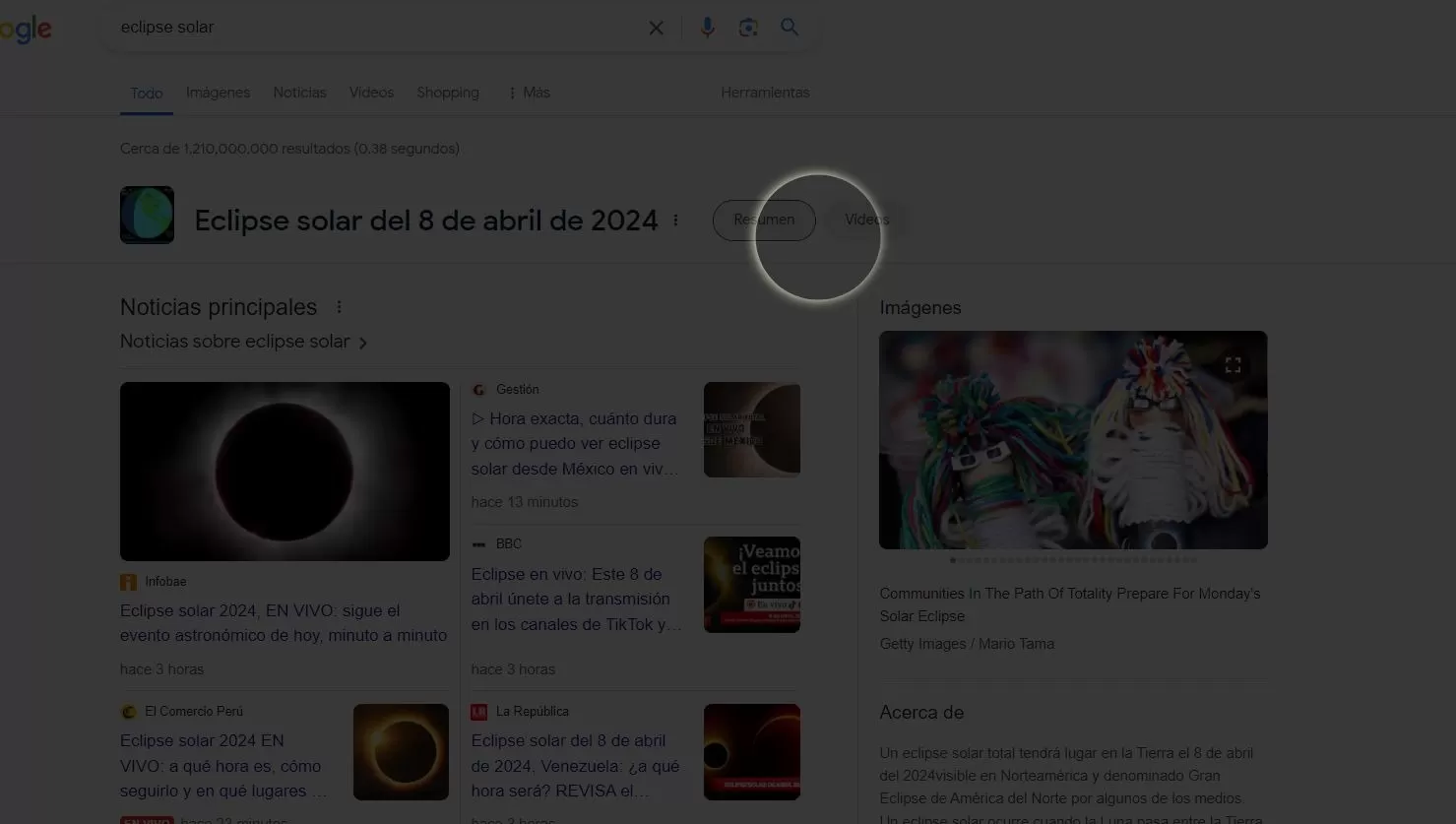Image resolution: width=1456 pixels, height=824 pixels.
Task: Click the Acerca de description paragraph
Action: click(1070, 786)
